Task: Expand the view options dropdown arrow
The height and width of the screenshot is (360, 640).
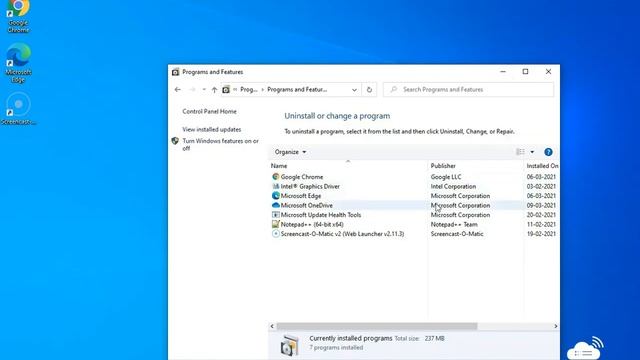Action: (x=532, y=152)
